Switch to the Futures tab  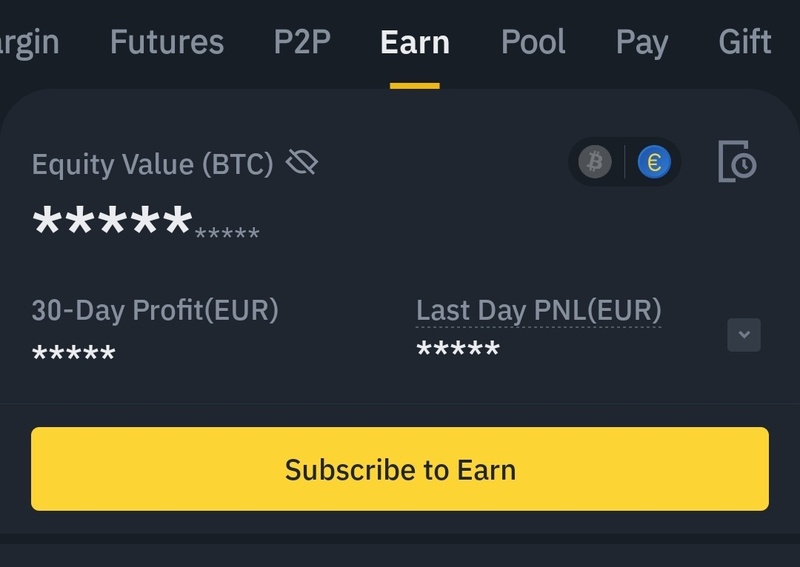pyautogui.click(x=167, y=42)
